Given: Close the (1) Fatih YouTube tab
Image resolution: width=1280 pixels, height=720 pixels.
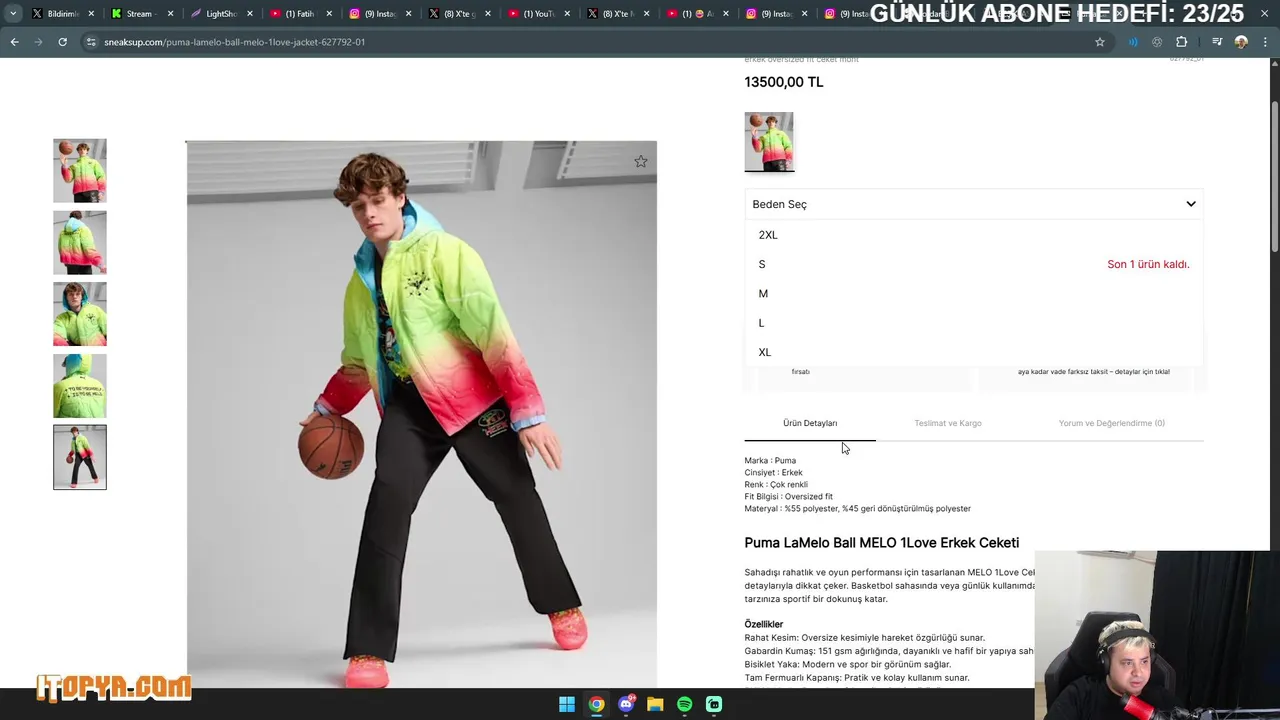Looking at the screenshot, I should click(329, 14).
